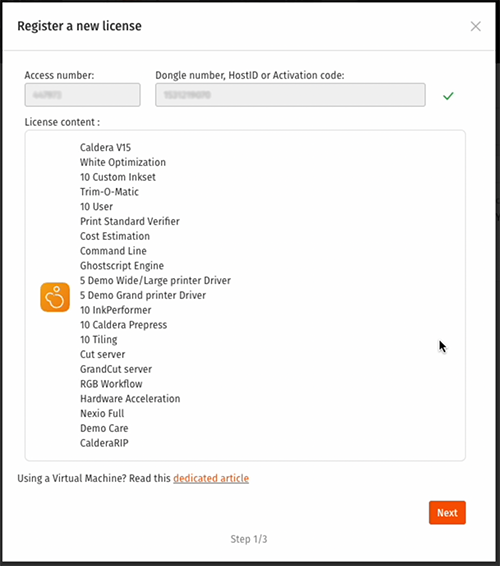
Task: Click the Trim-O-Matic list item
Action: 109,192
